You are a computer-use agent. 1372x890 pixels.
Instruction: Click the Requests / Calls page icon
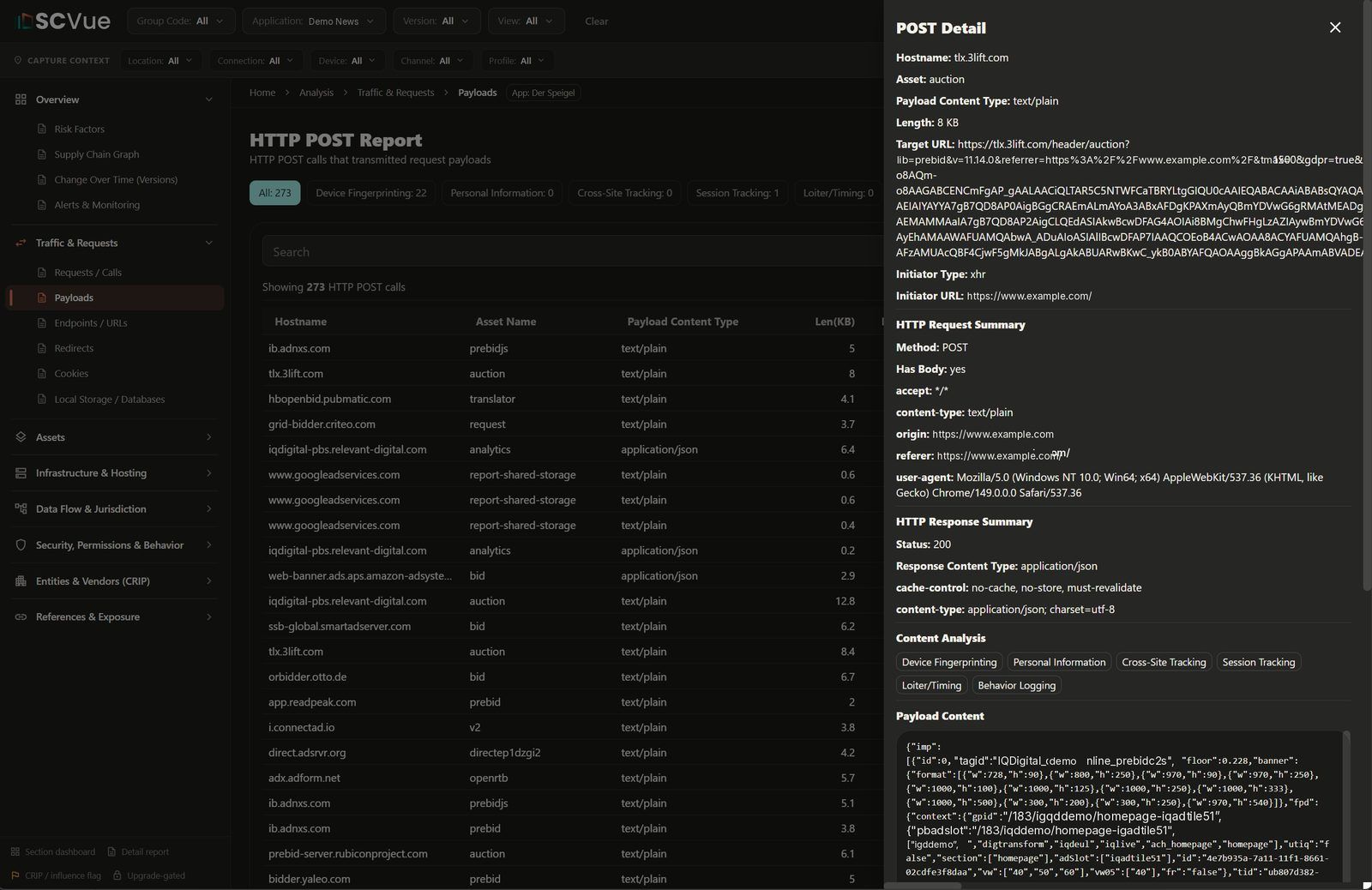click(x=42, y=272)
